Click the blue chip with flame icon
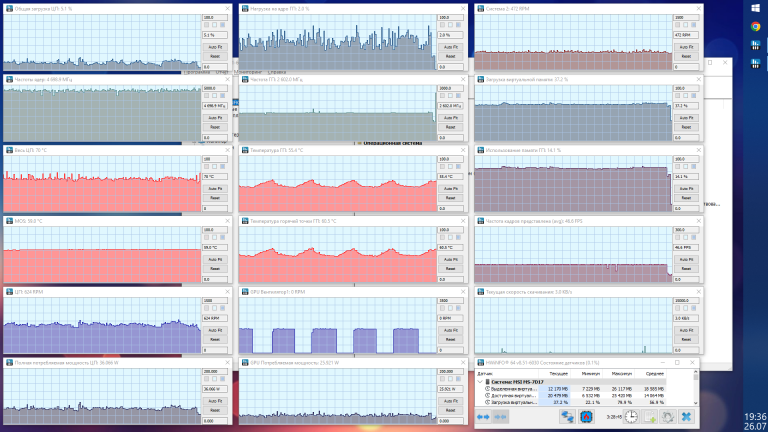The image size is (768, 432). [x=586, y=417]
